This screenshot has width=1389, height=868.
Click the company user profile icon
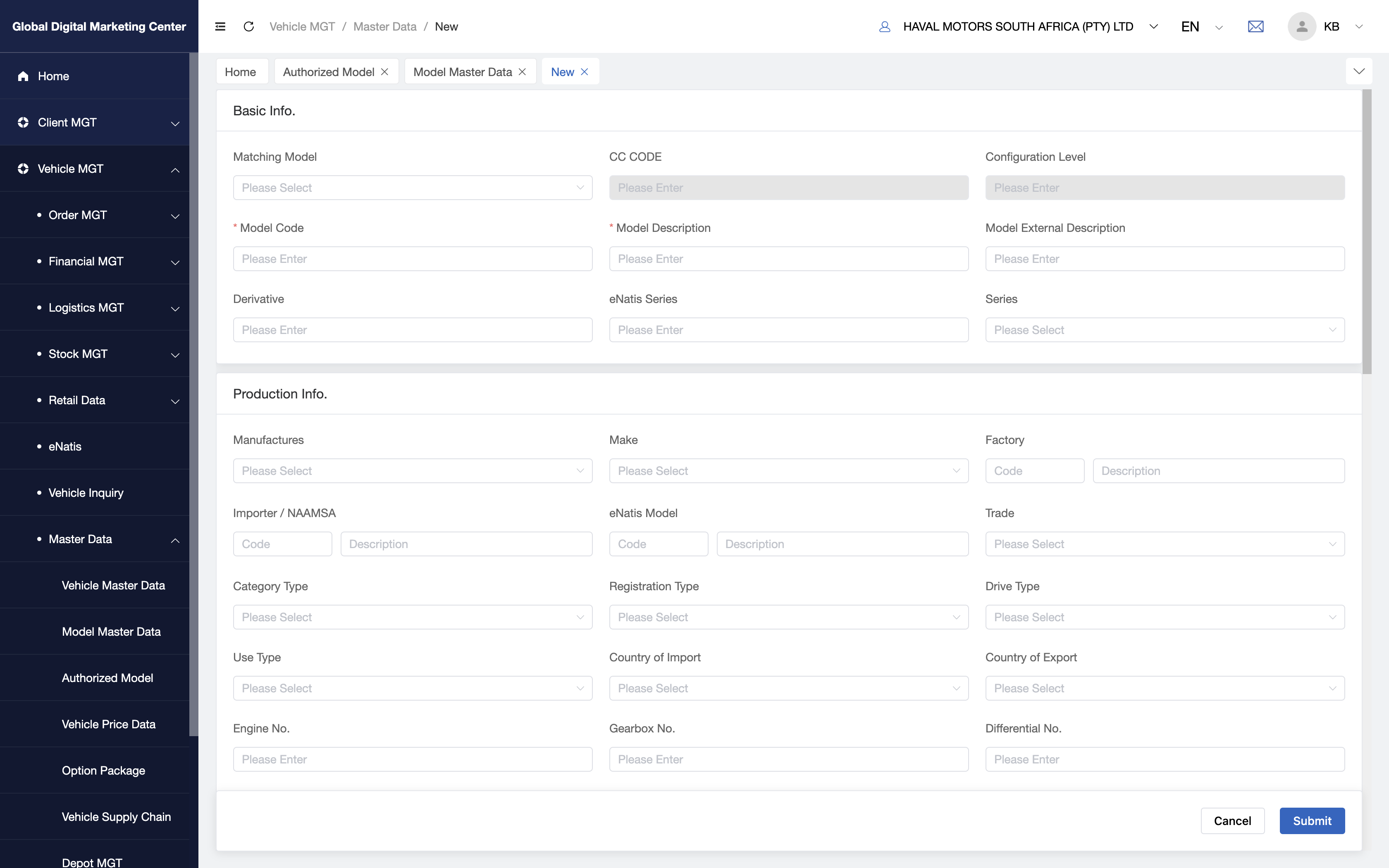[885, 26]
